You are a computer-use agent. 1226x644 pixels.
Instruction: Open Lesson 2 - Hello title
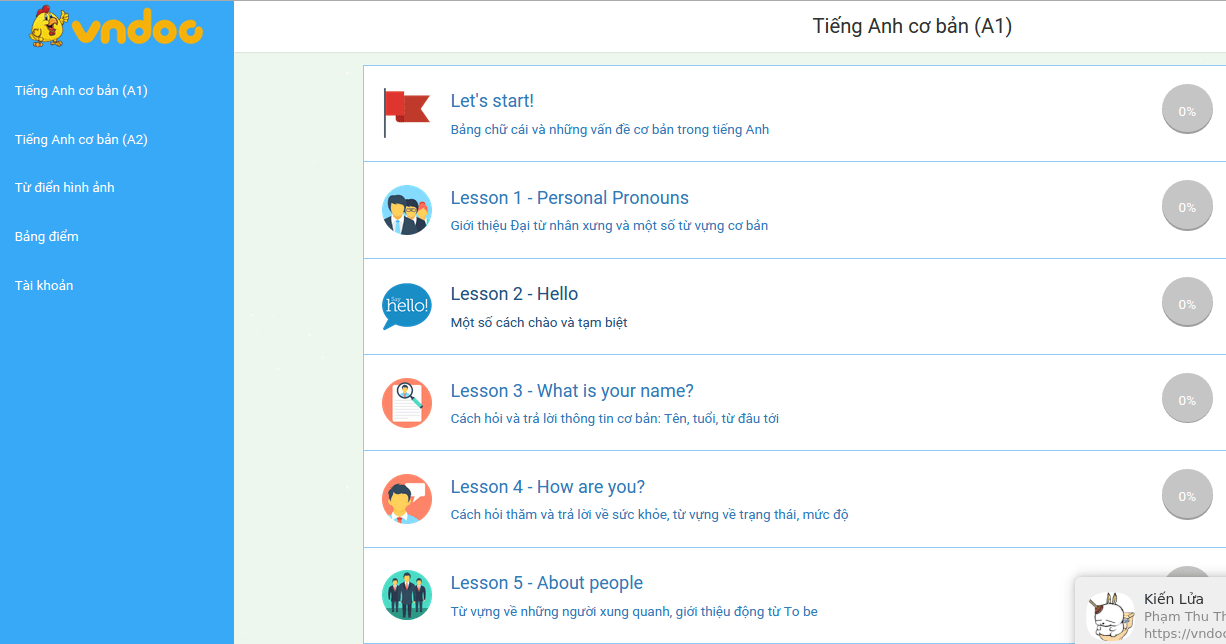click(514, 294)
